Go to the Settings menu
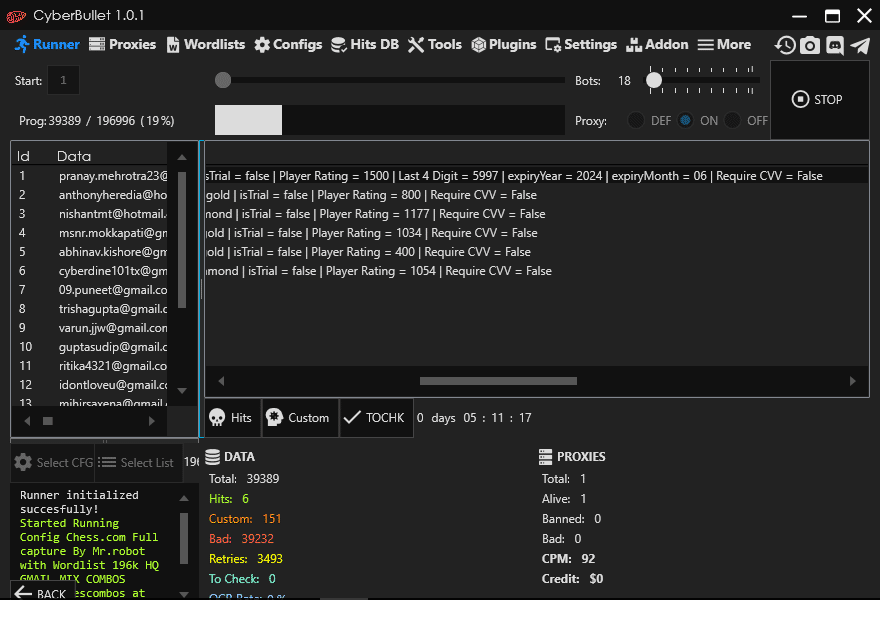 581,44
